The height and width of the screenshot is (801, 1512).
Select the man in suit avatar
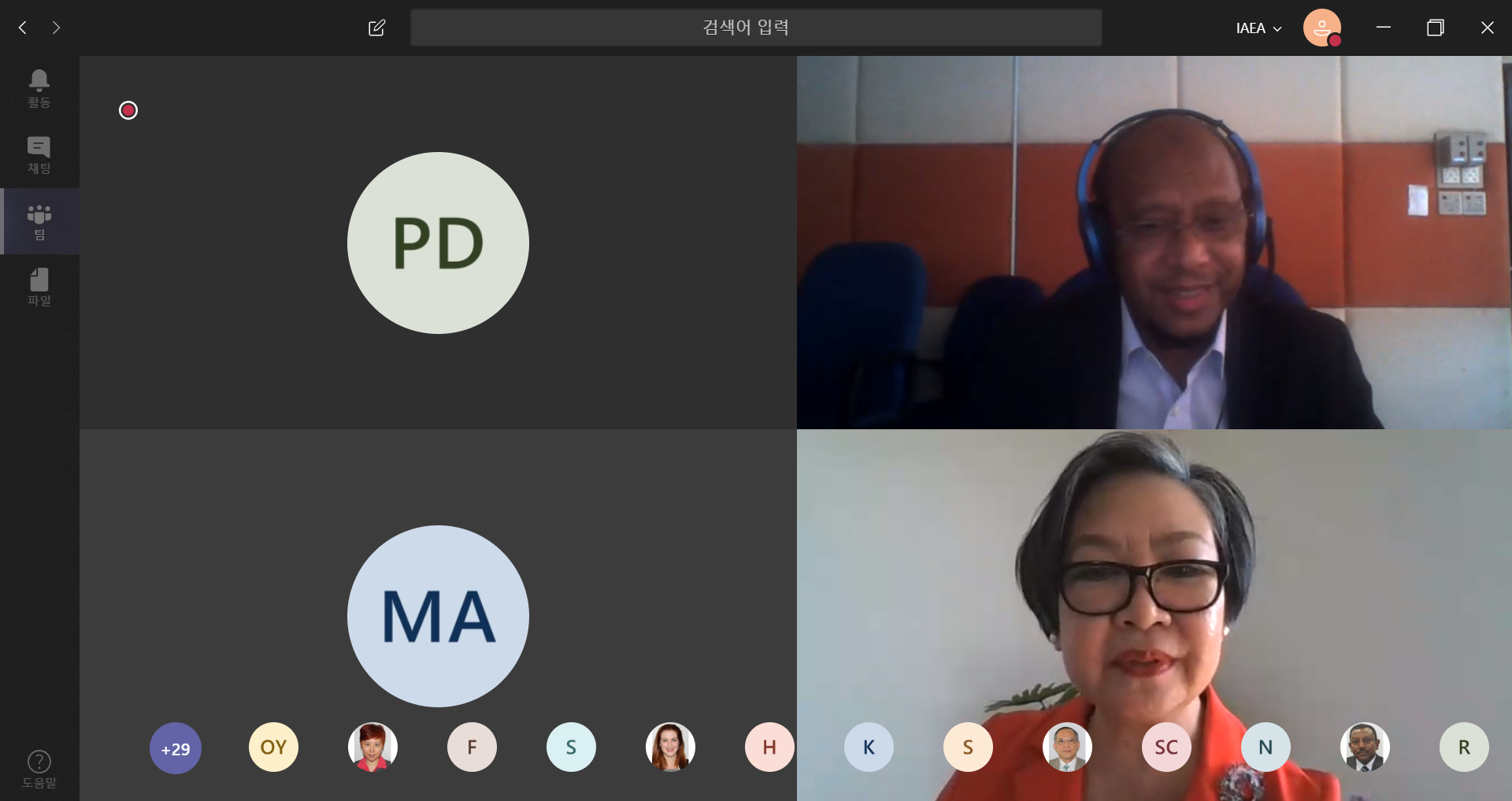coord(1365,747)
